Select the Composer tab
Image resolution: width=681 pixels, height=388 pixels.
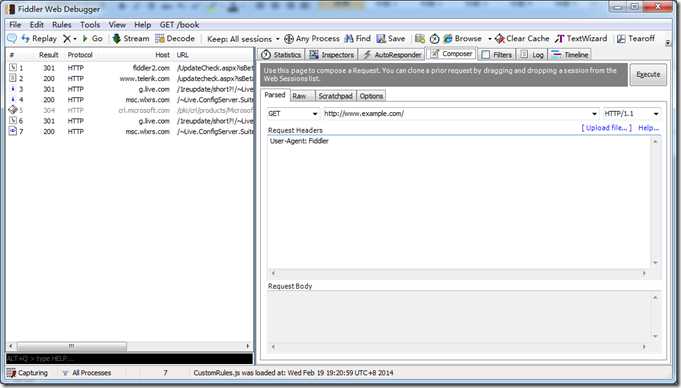452,54
